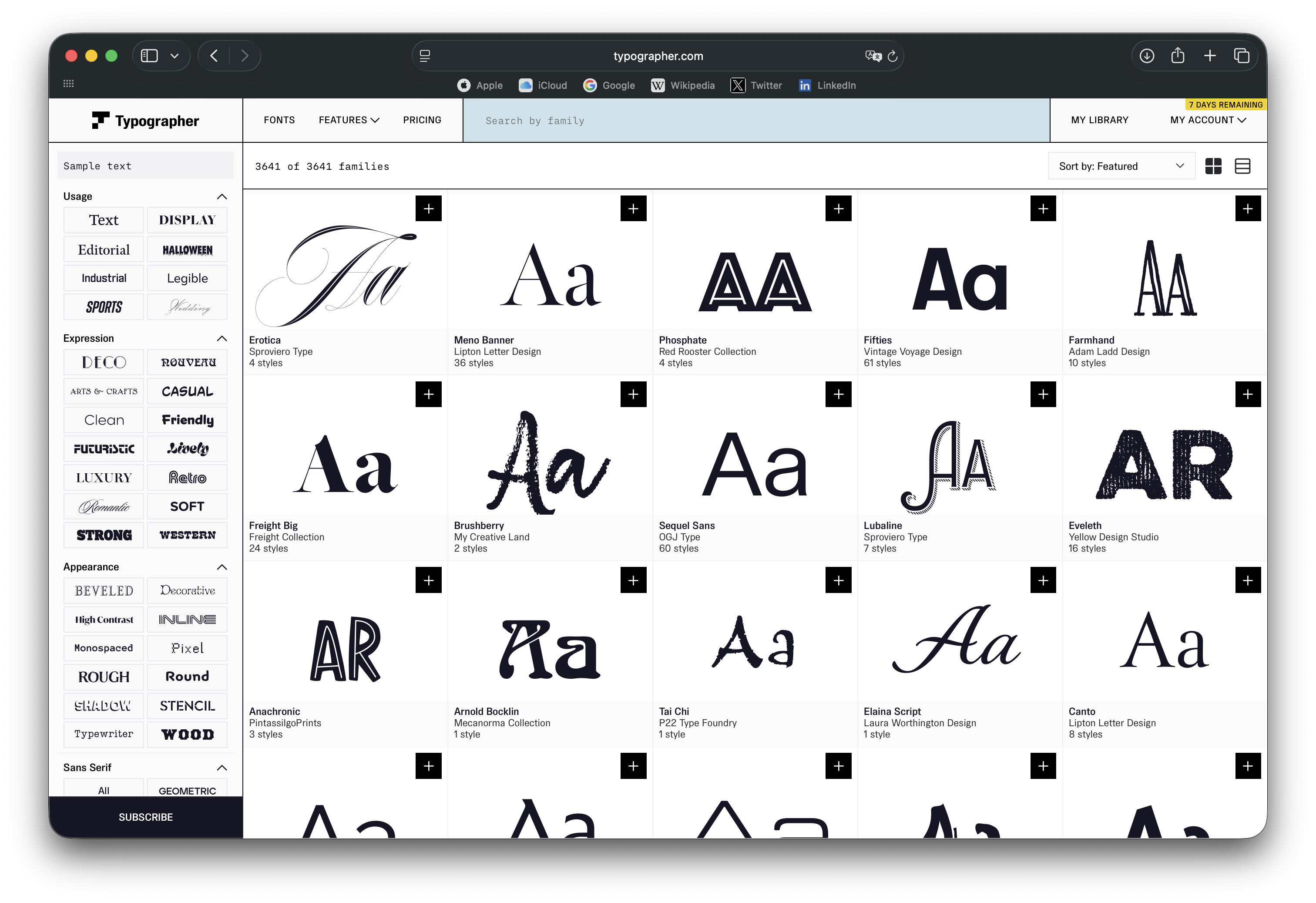Open the Fonts menu item
Viewport: 1316px width, 903px height.
pyautogui.click(x=279, y=120)
